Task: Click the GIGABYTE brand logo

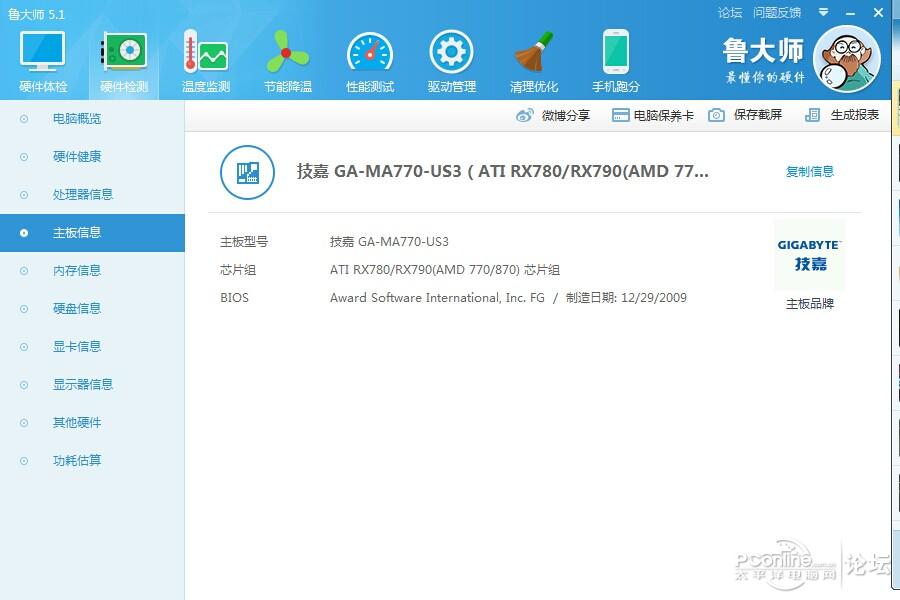Action: 809,255
